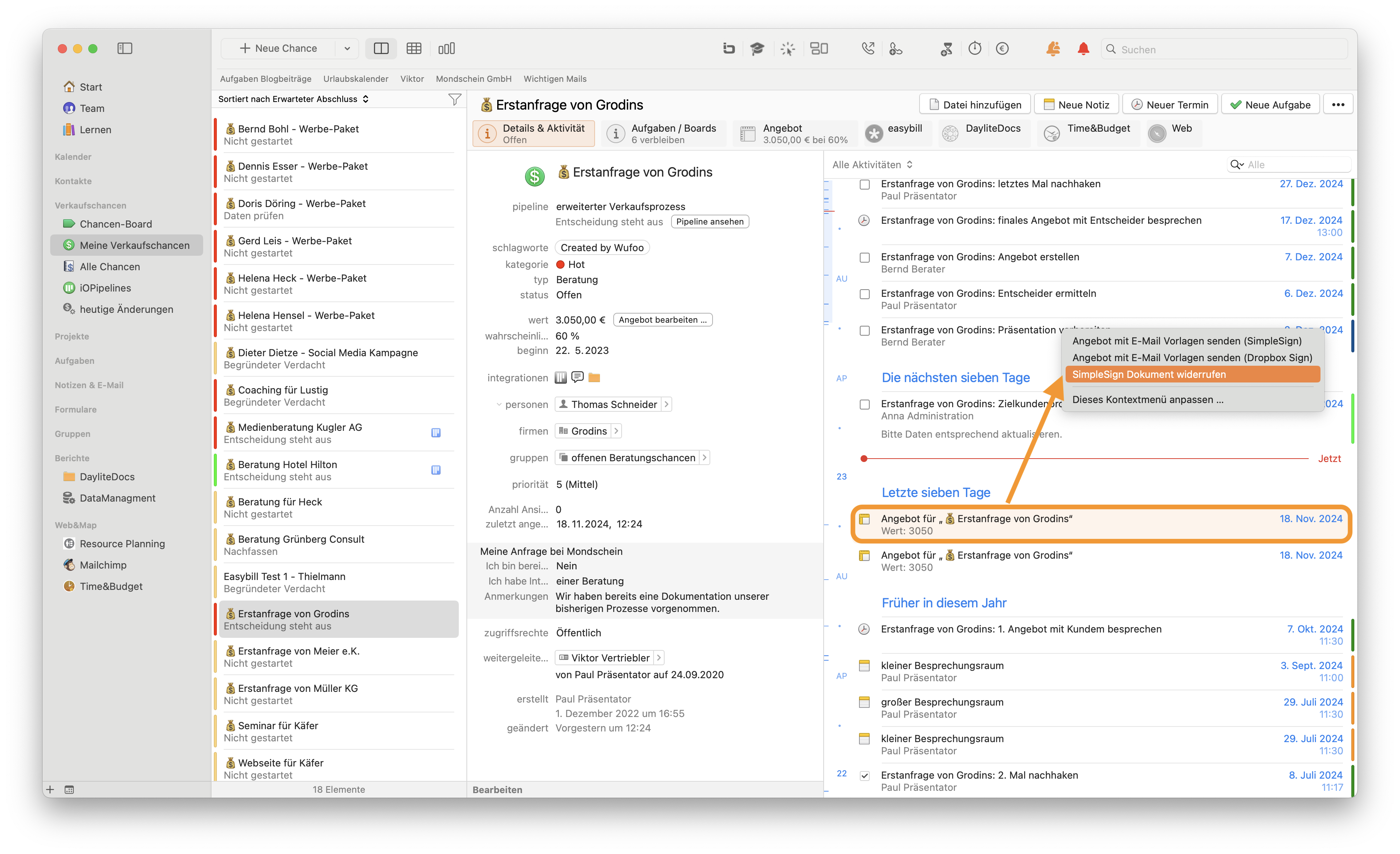Click the add plus icon at sidebar bottom
This screenshot has height=854, width=1400.
point(50,790)
